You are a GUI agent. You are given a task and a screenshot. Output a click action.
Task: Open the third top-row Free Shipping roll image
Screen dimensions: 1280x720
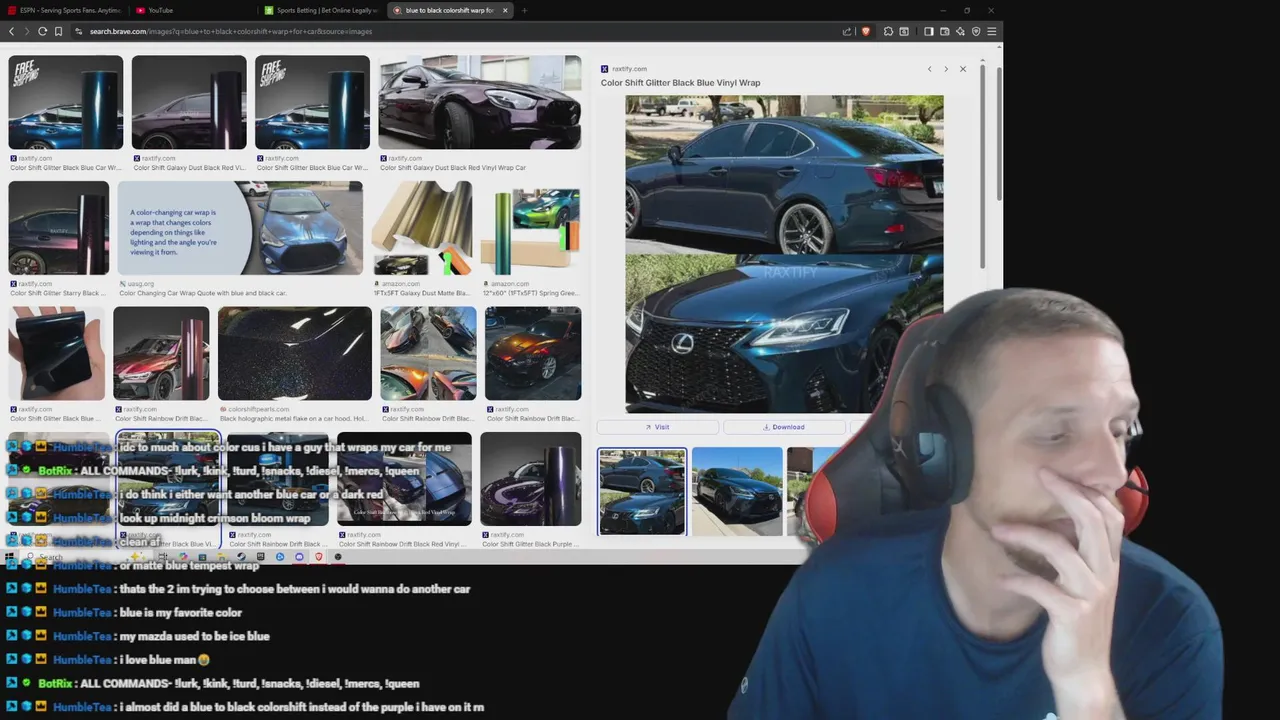click(x=312, y=102)
